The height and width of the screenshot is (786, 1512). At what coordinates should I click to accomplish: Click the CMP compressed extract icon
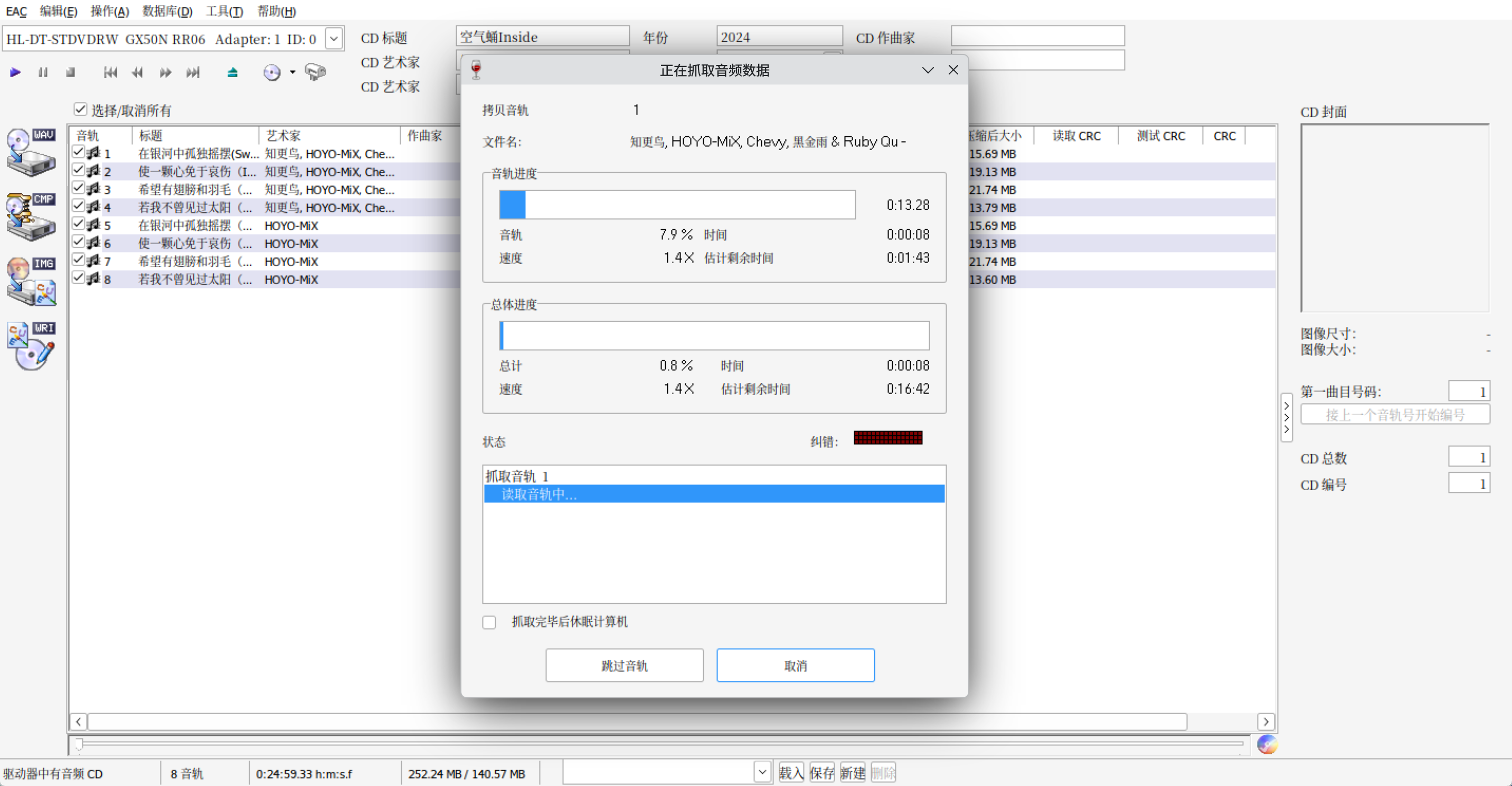pos(32,217)
